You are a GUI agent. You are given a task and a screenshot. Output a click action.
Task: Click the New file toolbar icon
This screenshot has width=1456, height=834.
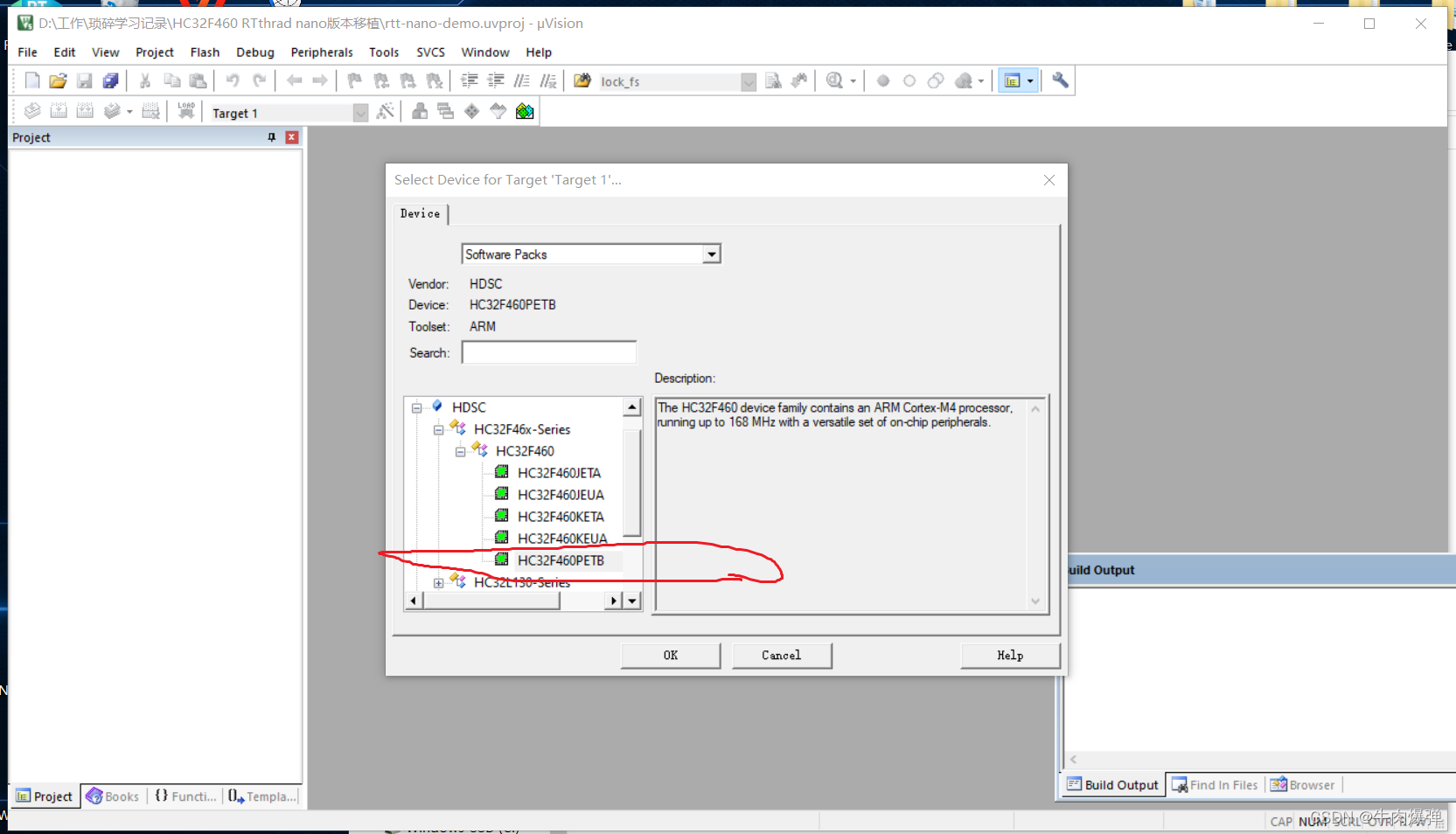pos(32,81)
